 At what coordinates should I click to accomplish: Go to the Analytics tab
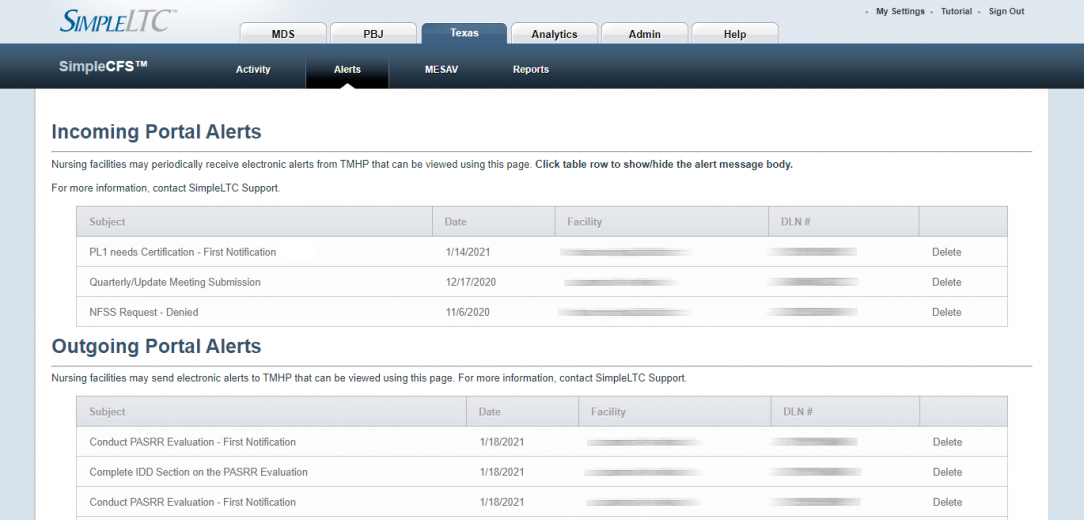[x=554, y=34]
